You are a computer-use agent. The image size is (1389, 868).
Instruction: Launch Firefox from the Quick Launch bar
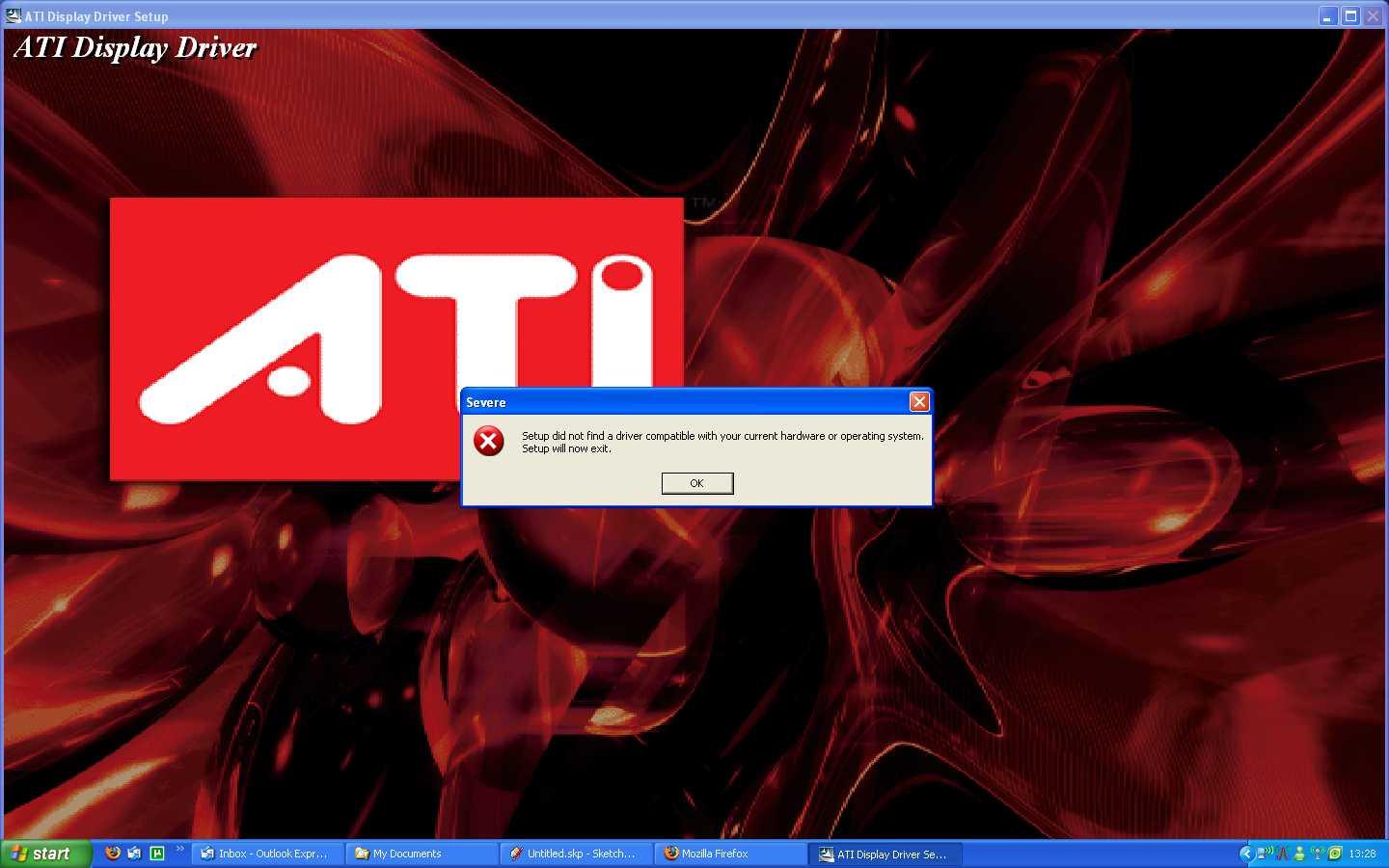pos(113,853)
